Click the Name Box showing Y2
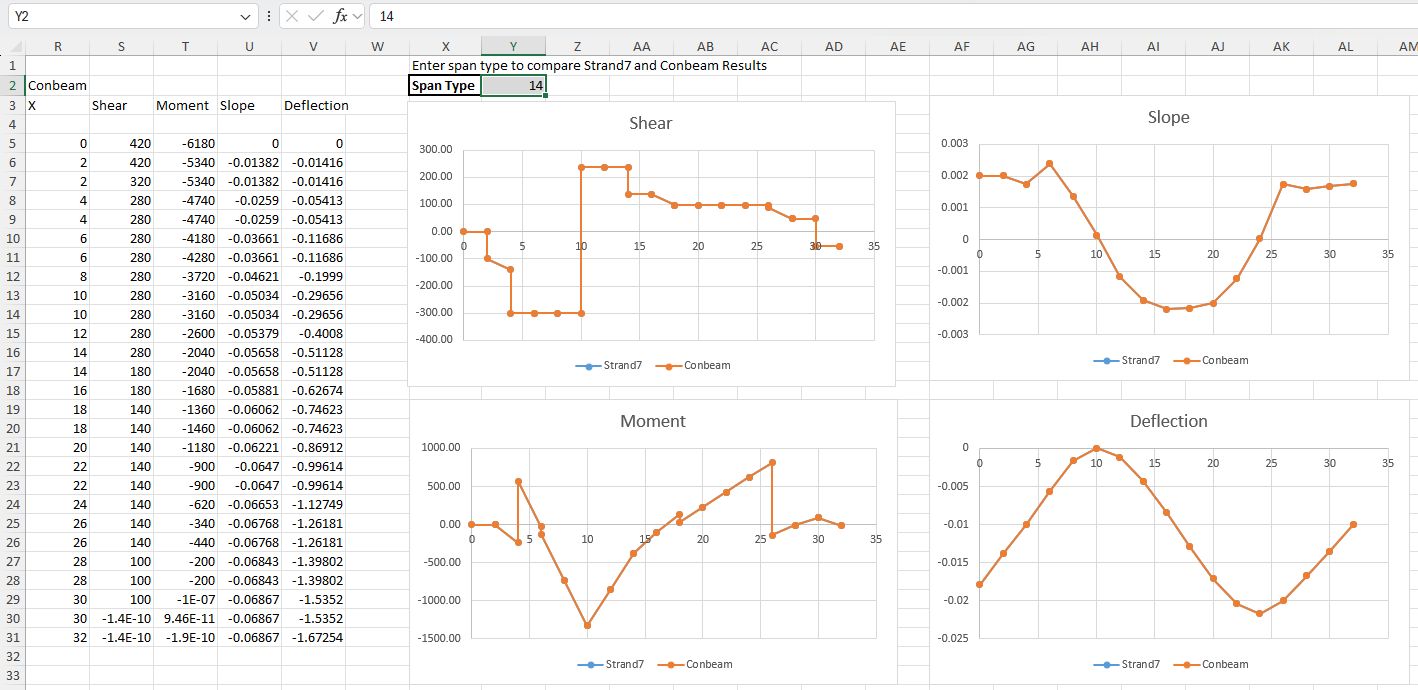The width and height of the screenshot is (1418, 690). pyautogui.click(x=120, y=16)
